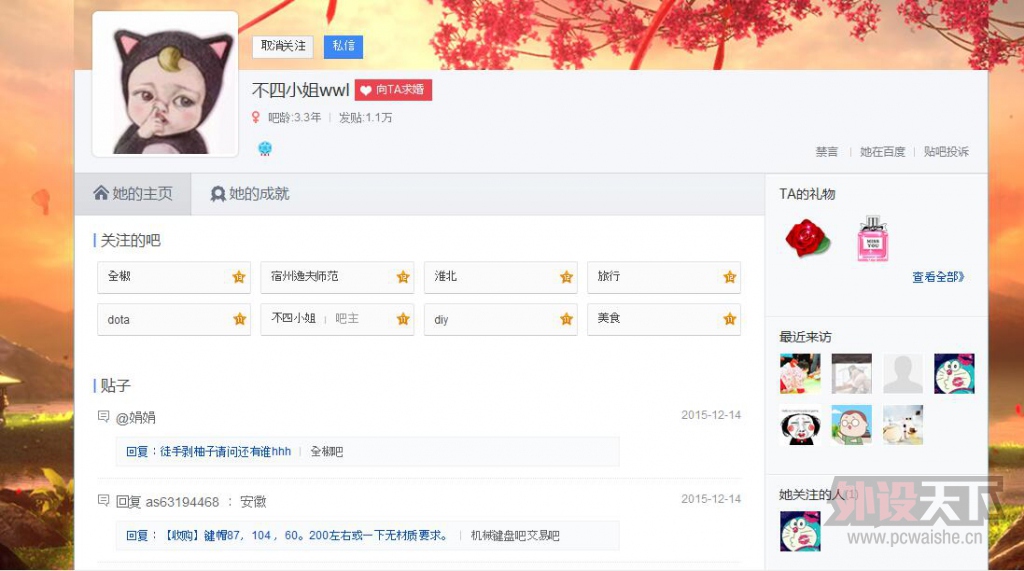This screenshot has height=571, width=1024.
Task: Open the last visitor avatar in second row
Action: point(903,425)
